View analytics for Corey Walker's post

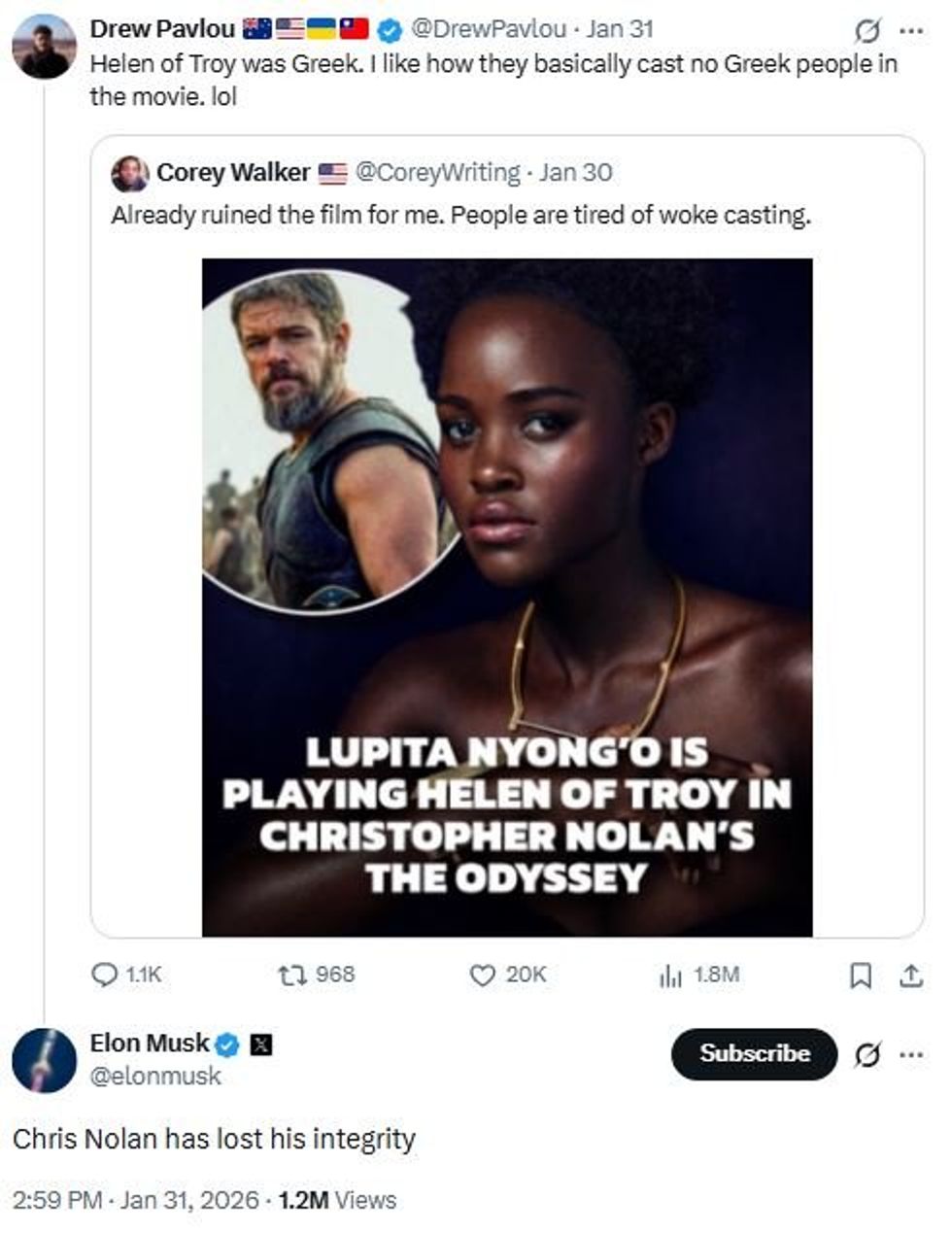(669, 974)
